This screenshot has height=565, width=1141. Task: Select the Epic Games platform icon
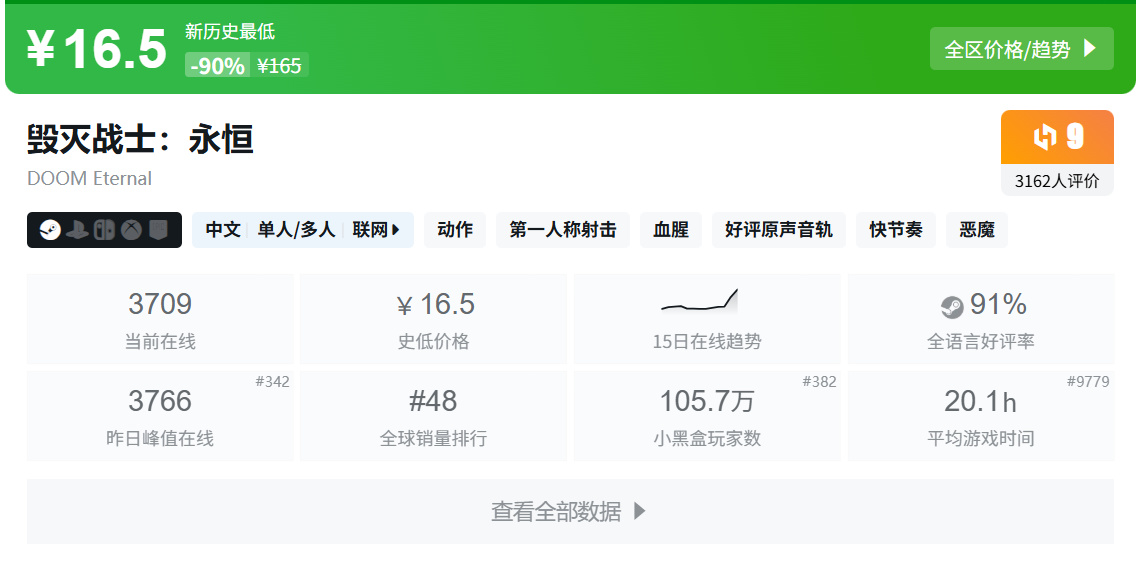click(158, 230)
